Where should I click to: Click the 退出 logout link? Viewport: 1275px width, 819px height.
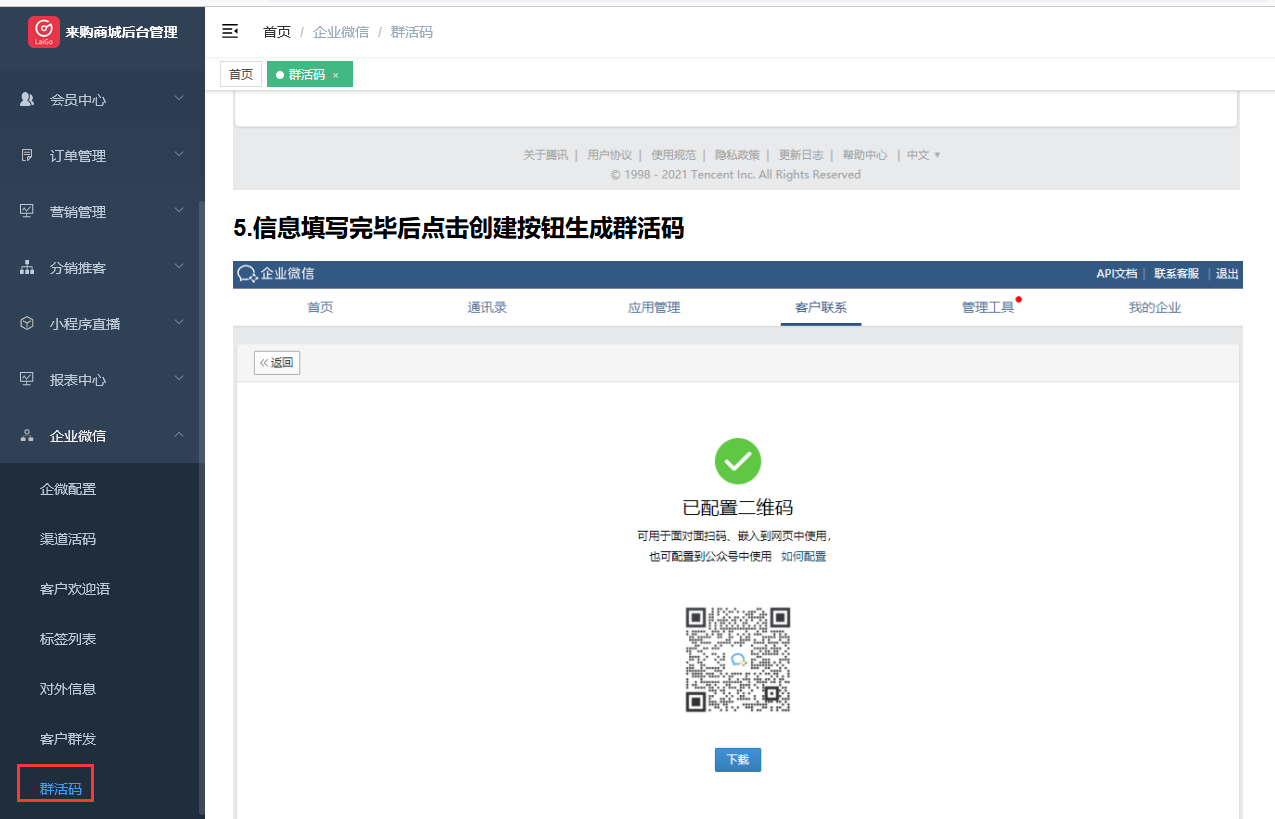[1227, 274]
